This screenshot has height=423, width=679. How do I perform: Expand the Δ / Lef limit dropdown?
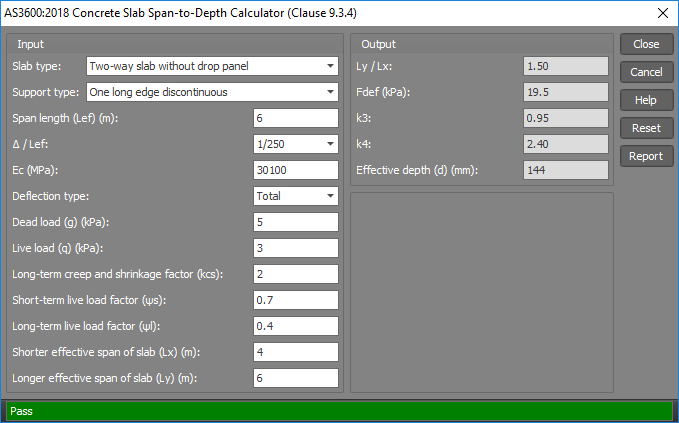(296, 144)
